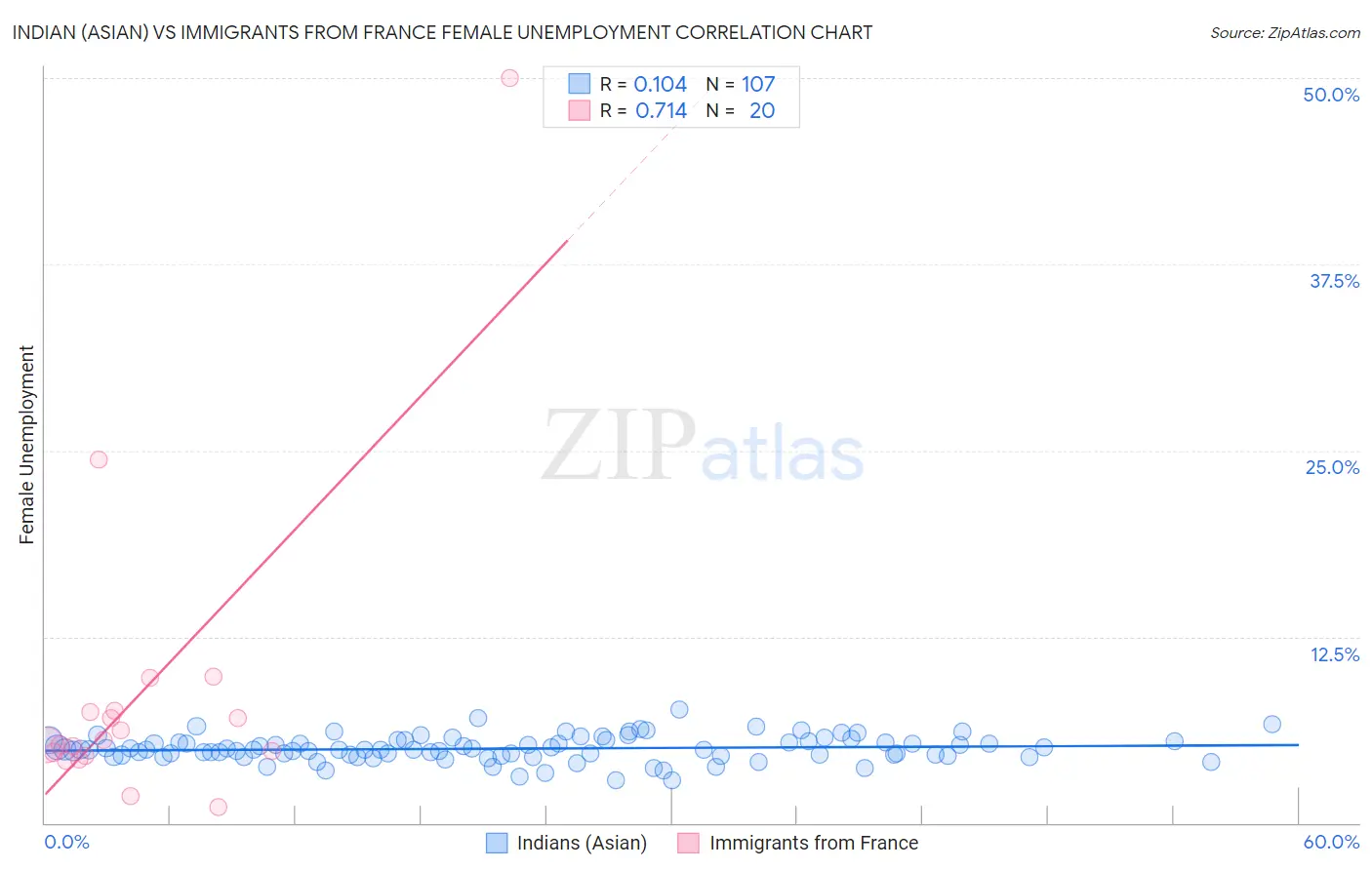
Task: Click the pink outlier point near 50%
Action: (x=509, y=78)
